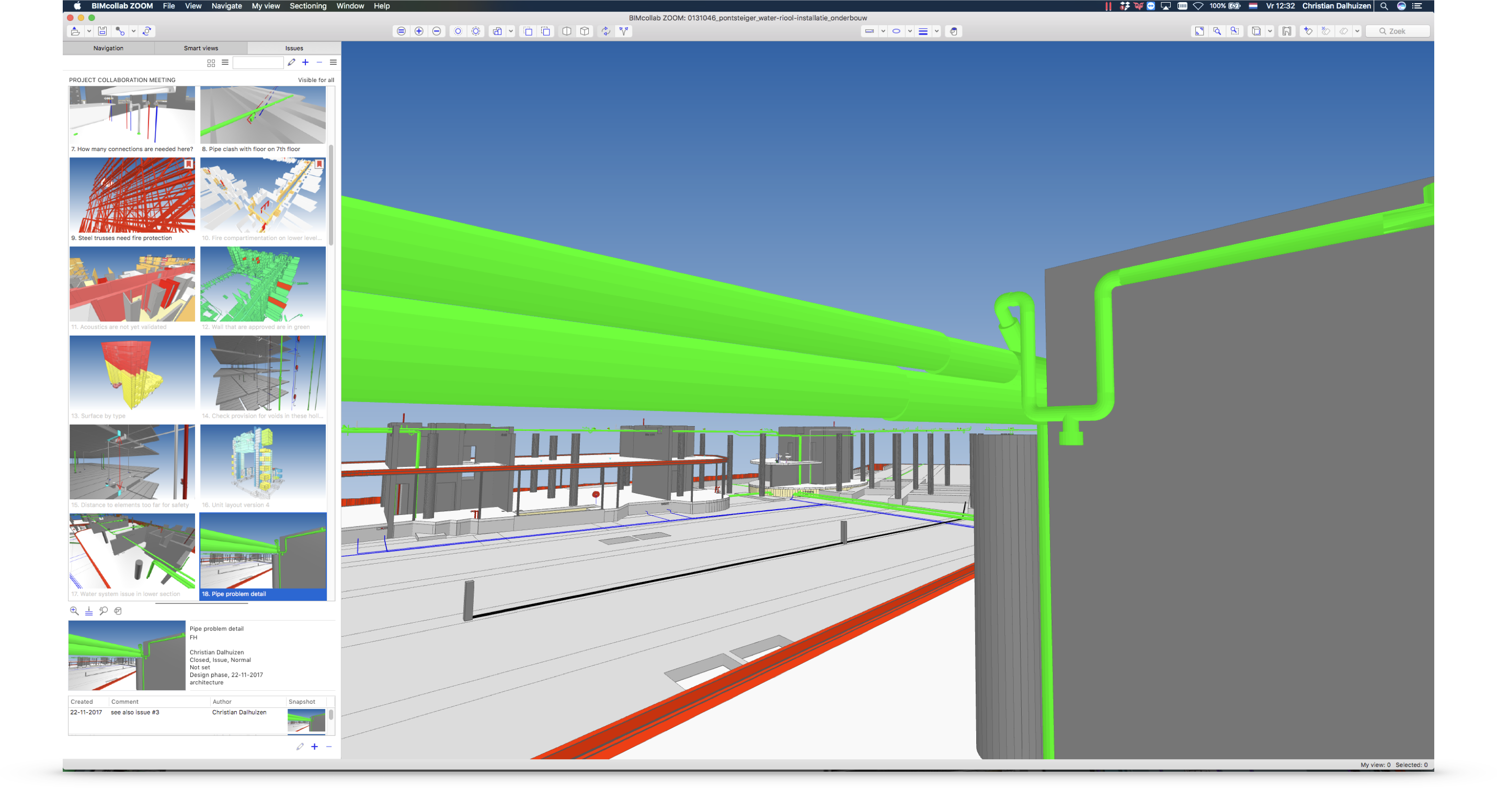Click the save file toolbar icon
1497x812 pixels.
(x=102, y=31)
